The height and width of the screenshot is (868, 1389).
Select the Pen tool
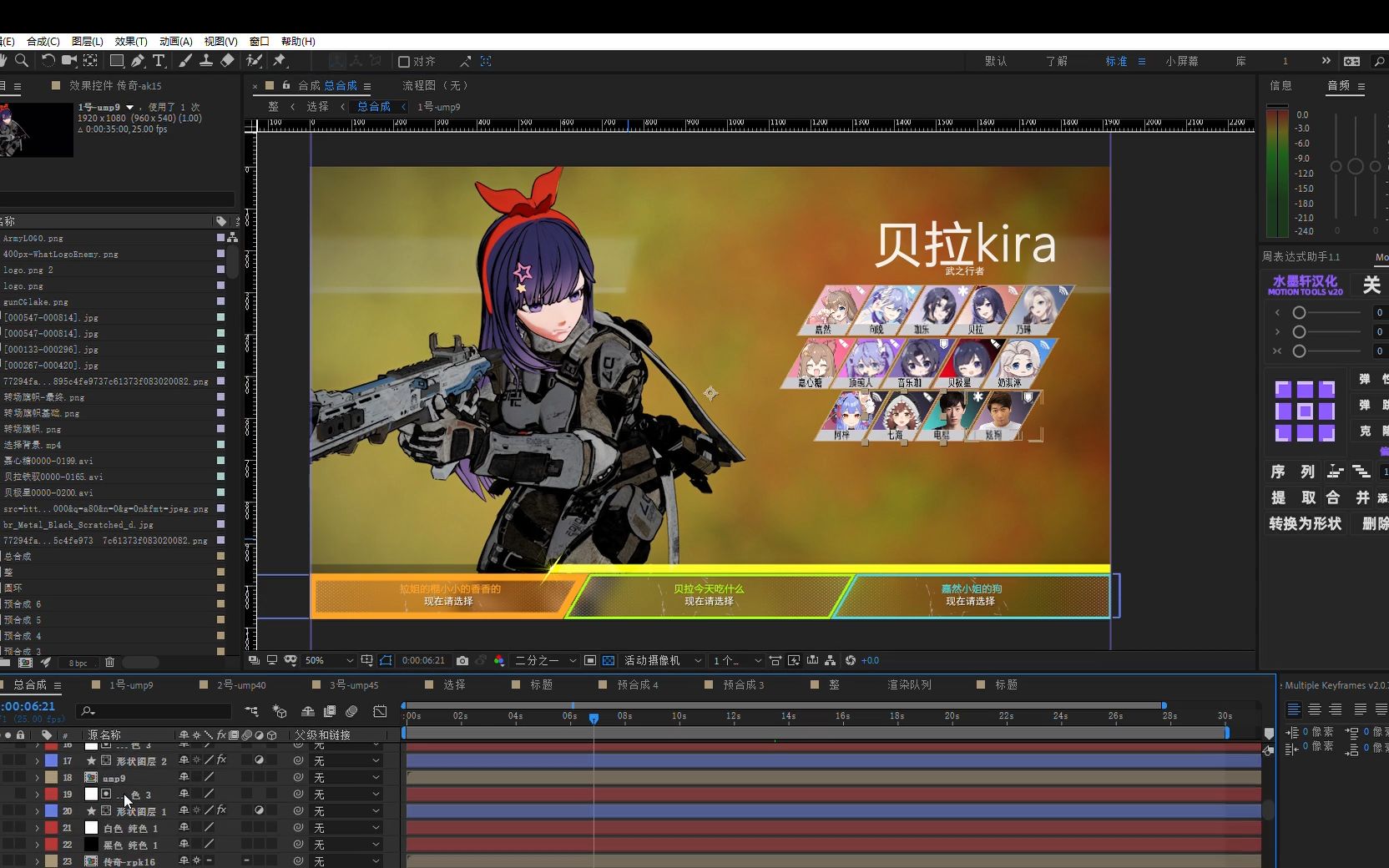click(138, 61)
